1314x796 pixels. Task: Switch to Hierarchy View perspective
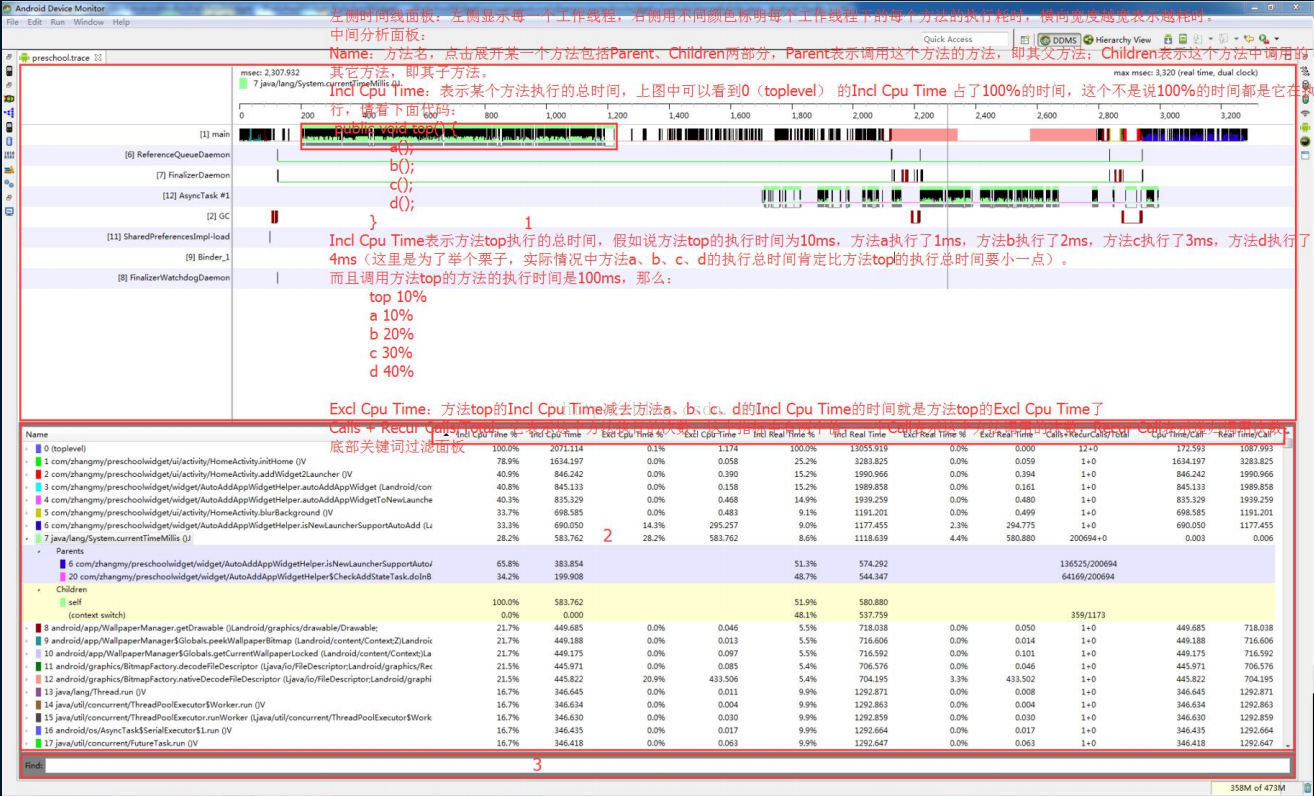click(1118, 40)
